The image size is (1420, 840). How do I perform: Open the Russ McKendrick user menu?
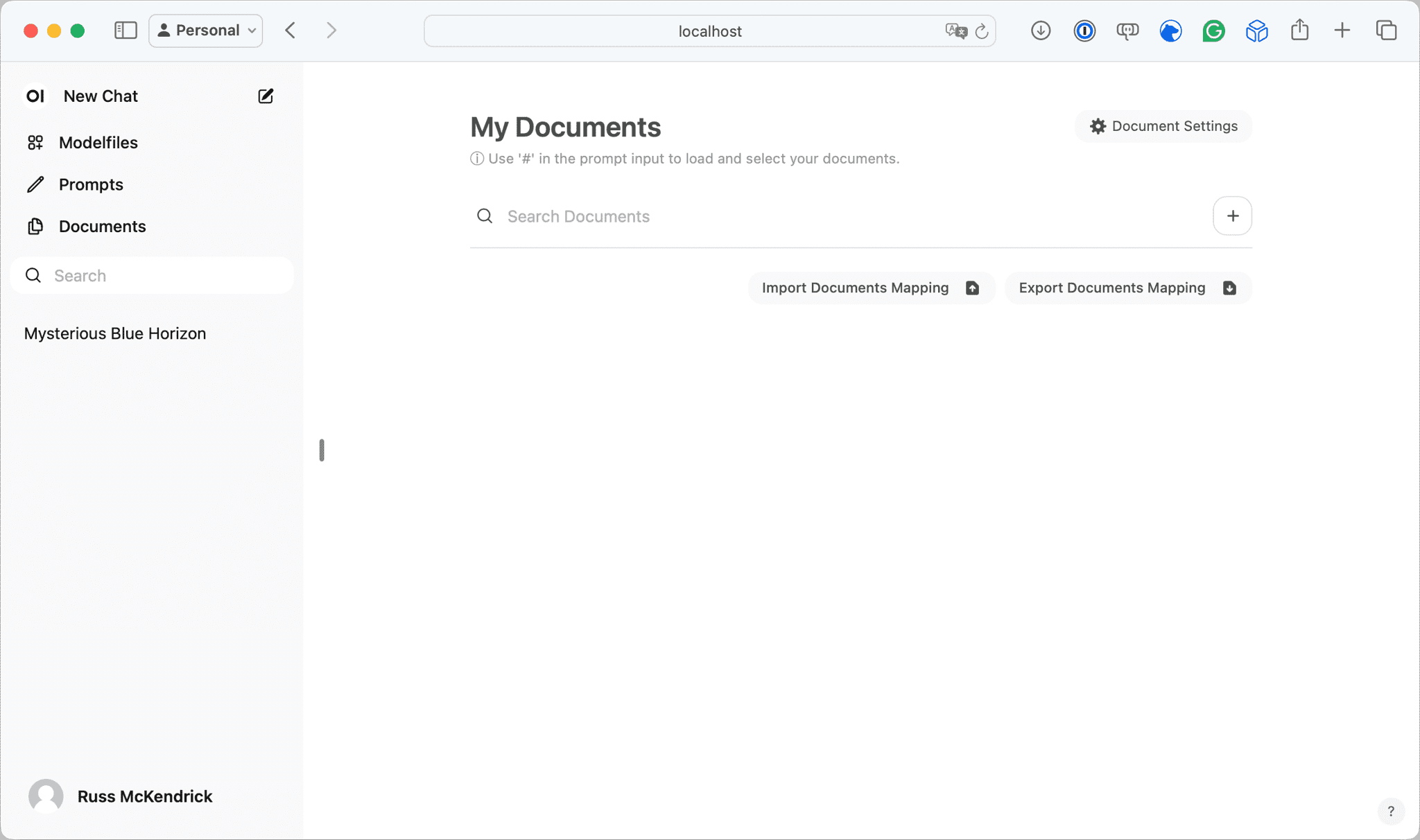(x=121, y=796)
